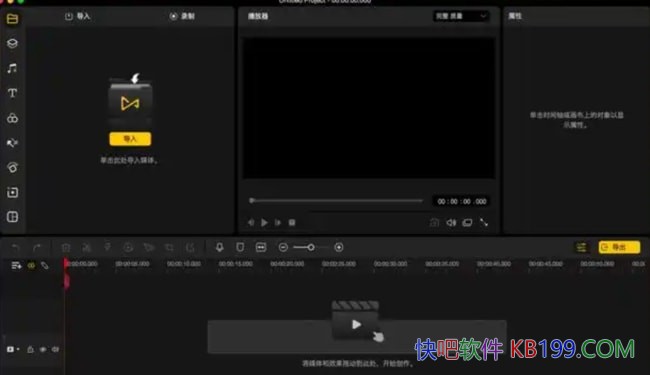Screen dimensions: 650x375
Task: Click the timeline zoom slider handle
Action: click(x=310, y=247)
